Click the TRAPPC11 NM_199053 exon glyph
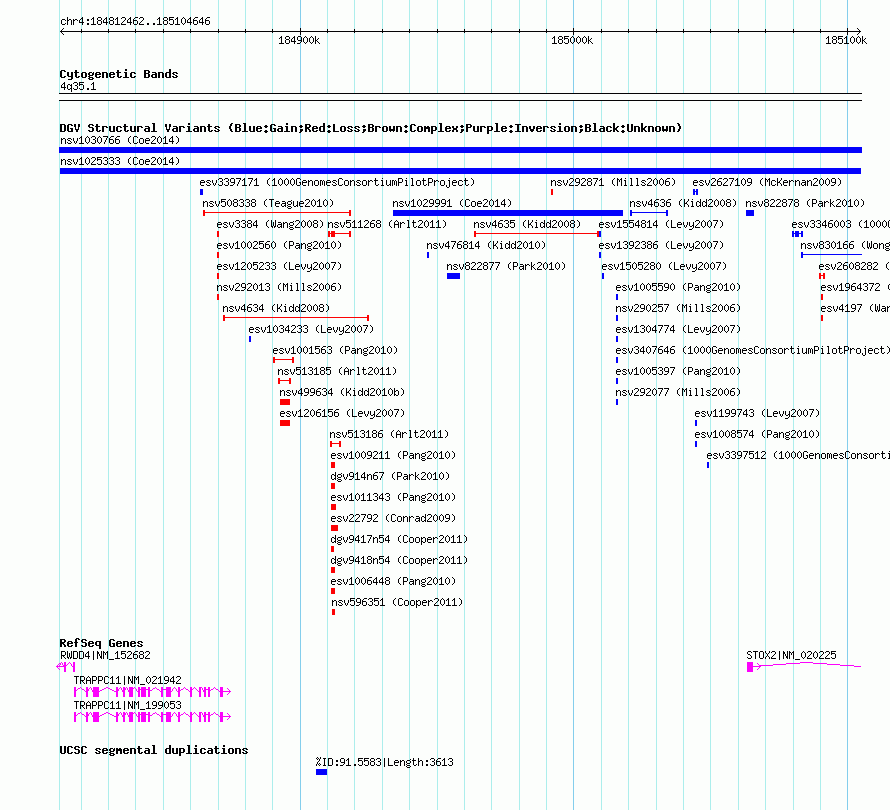Image resolution: width=890 pixels, height=810 pixels. coord(152,717)
